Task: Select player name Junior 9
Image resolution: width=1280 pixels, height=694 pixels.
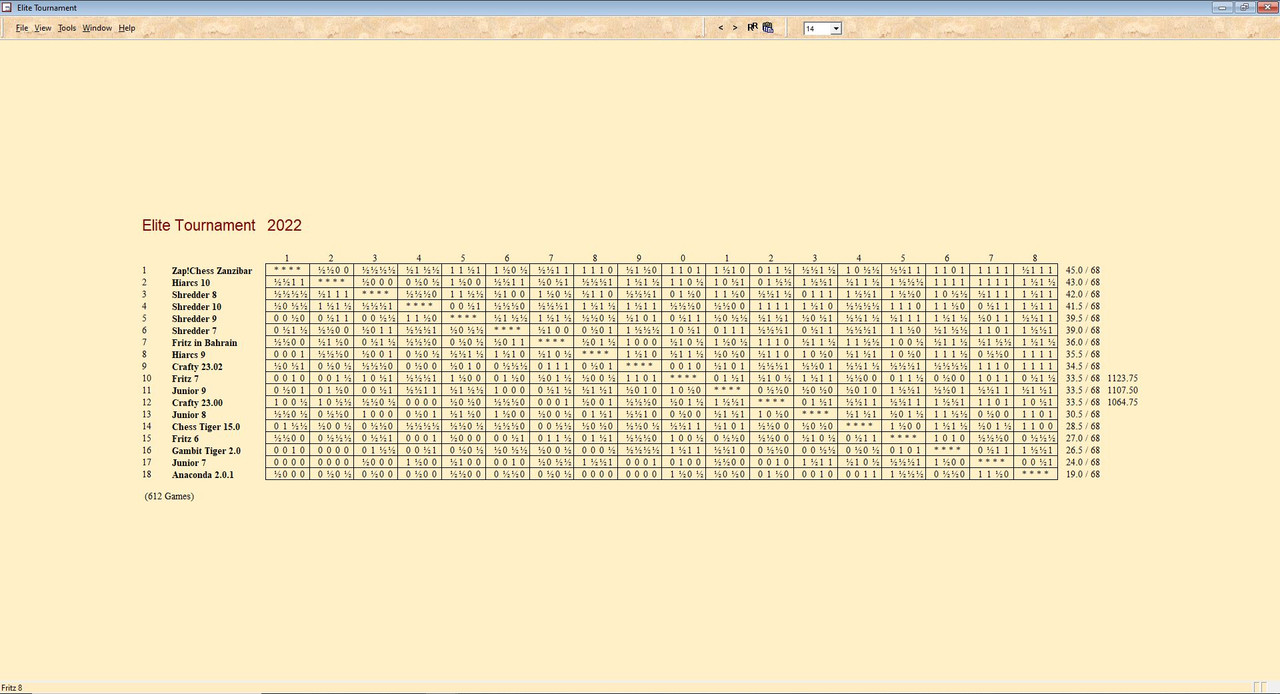Action: point(188,391)
